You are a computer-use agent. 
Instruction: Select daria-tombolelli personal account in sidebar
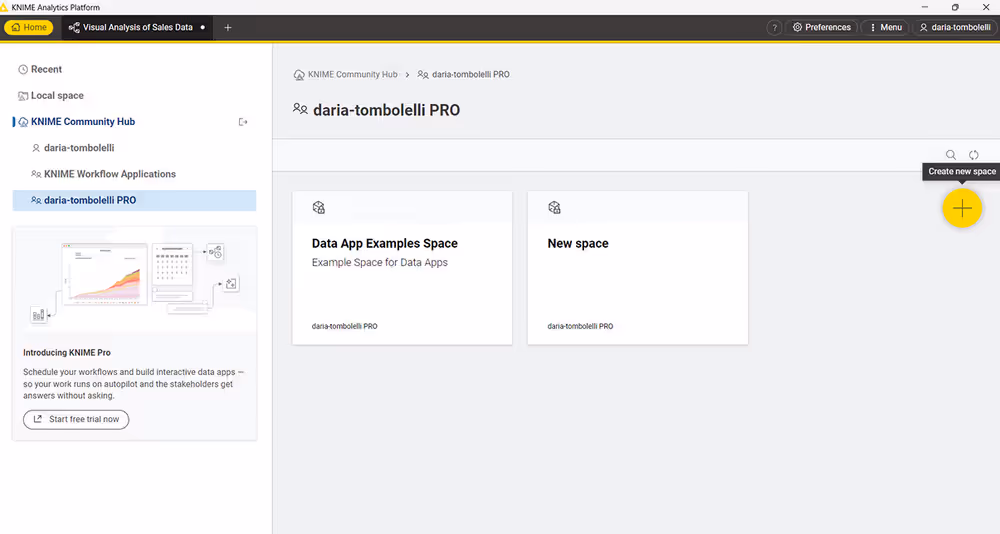[79, 148]
